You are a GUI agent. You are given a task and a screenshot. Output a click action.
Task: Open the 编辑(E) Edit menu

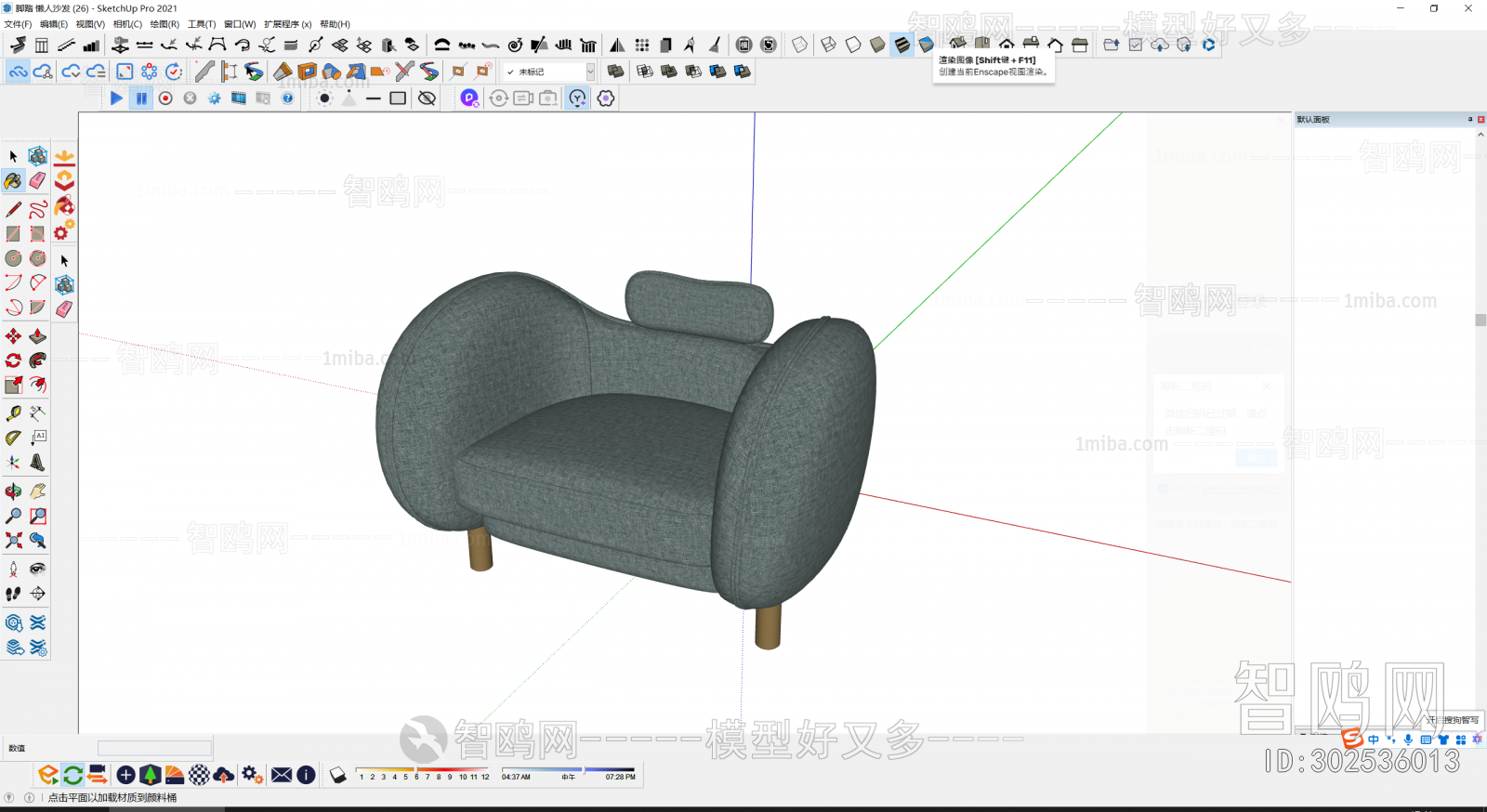coord(54,24)
